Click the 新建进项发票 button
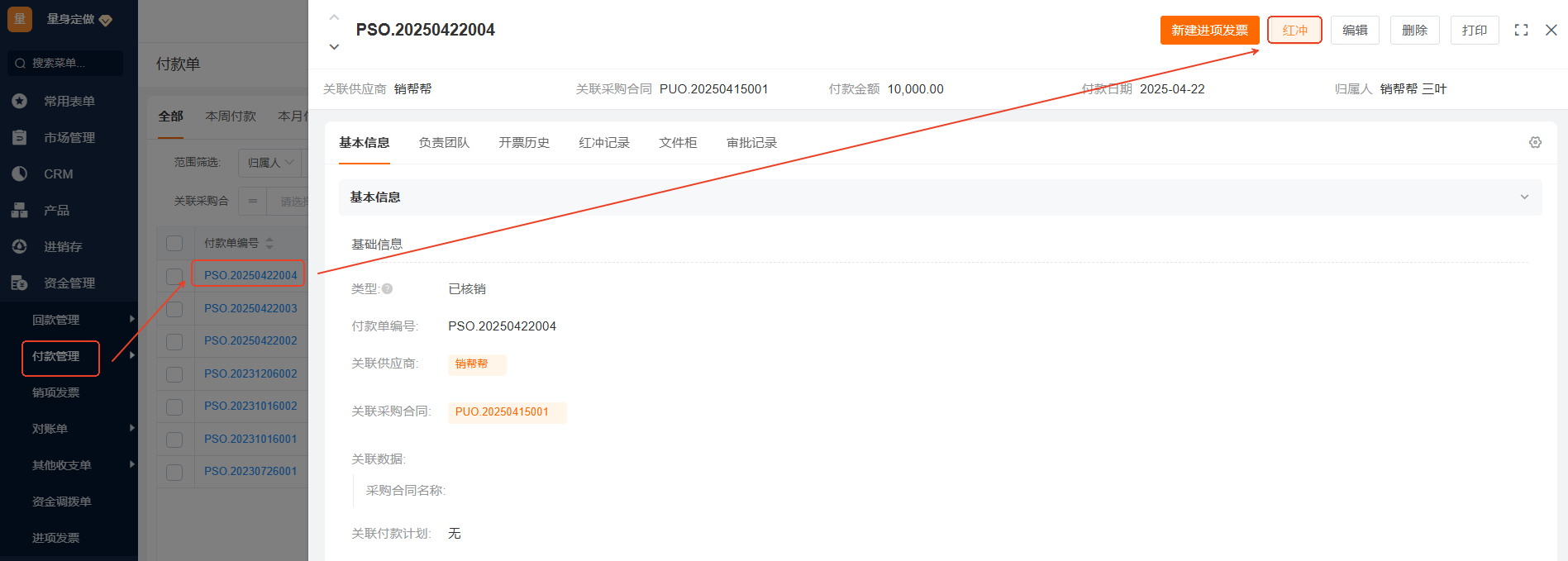 click(1209, 30)
